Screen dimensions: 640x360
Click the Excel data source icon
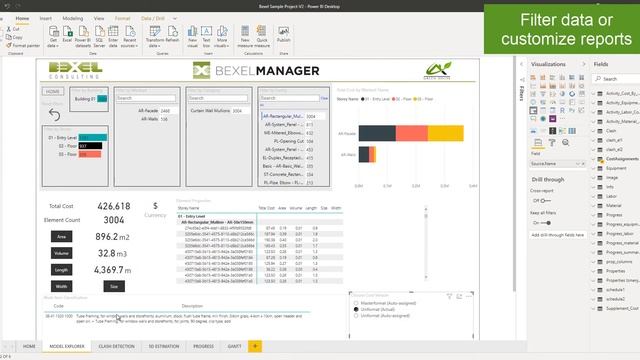pyautogui.click(x=67, y=35)
